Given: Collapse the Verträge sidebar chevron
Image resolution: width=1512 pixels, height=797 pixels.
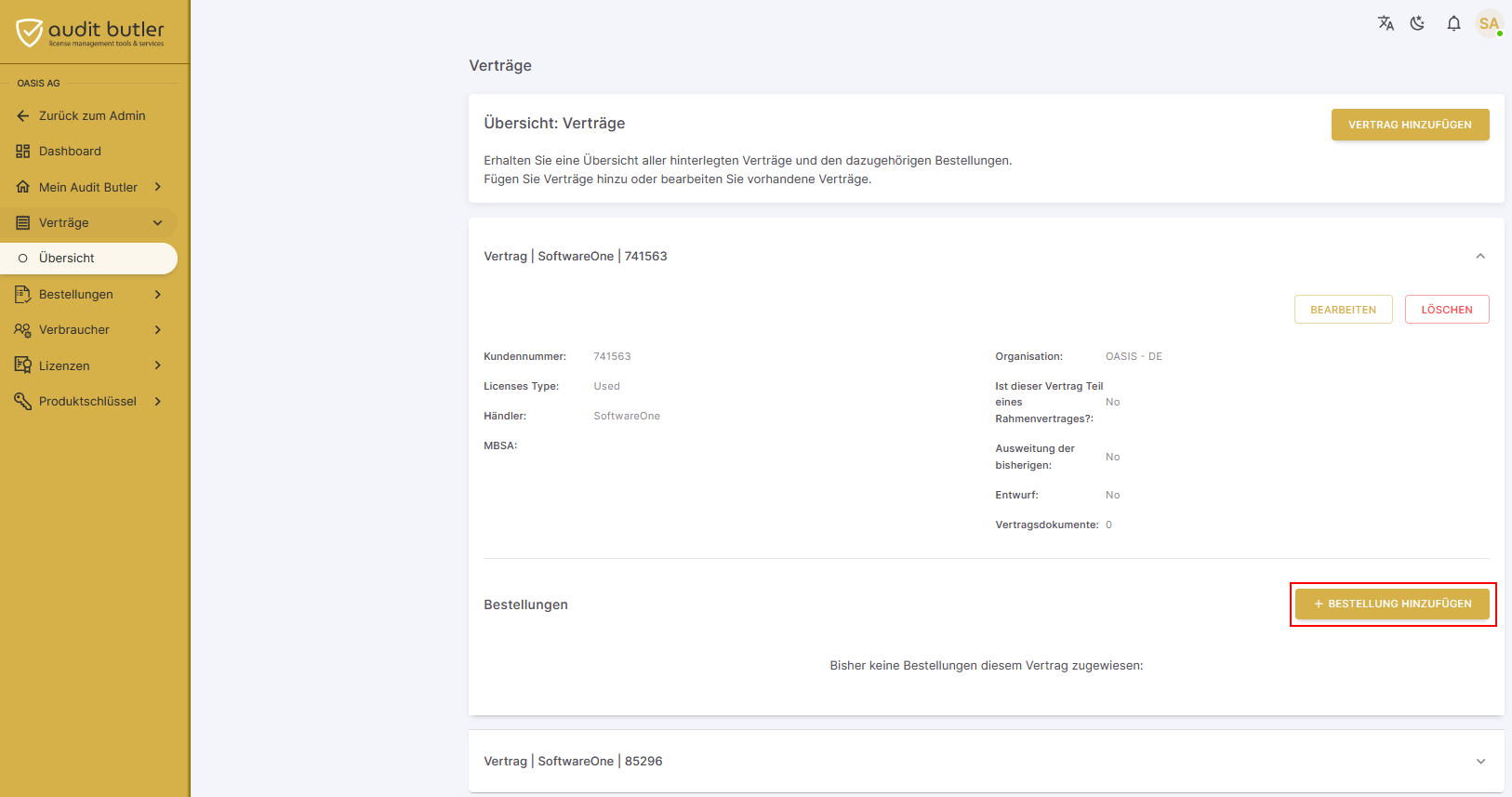Looking at the screenshot, I should 158,223.
